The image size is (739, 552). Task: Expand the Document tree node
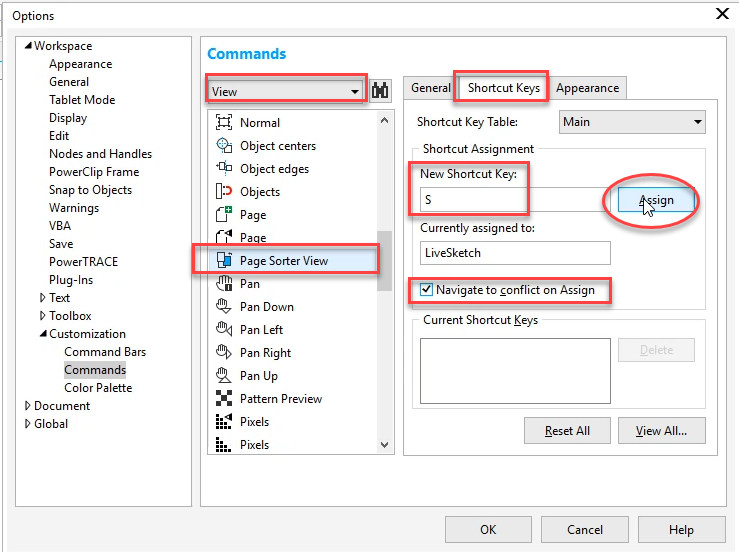[x=27, y=406]
